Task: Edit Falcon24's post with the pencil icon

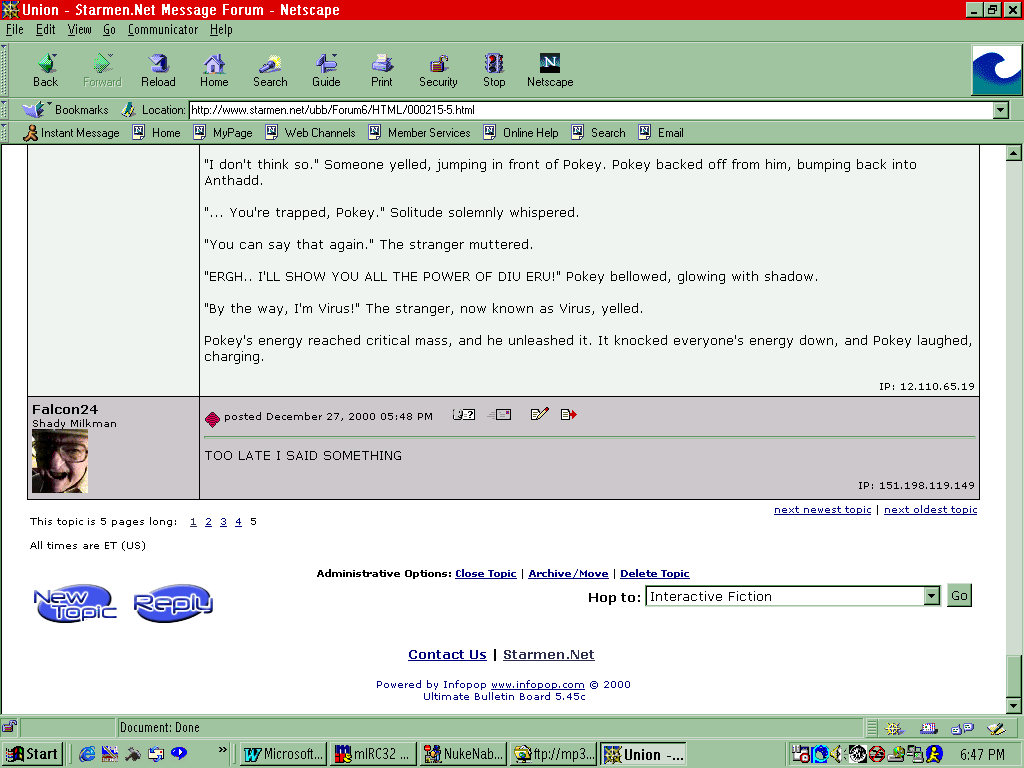Action: [539, 415]
